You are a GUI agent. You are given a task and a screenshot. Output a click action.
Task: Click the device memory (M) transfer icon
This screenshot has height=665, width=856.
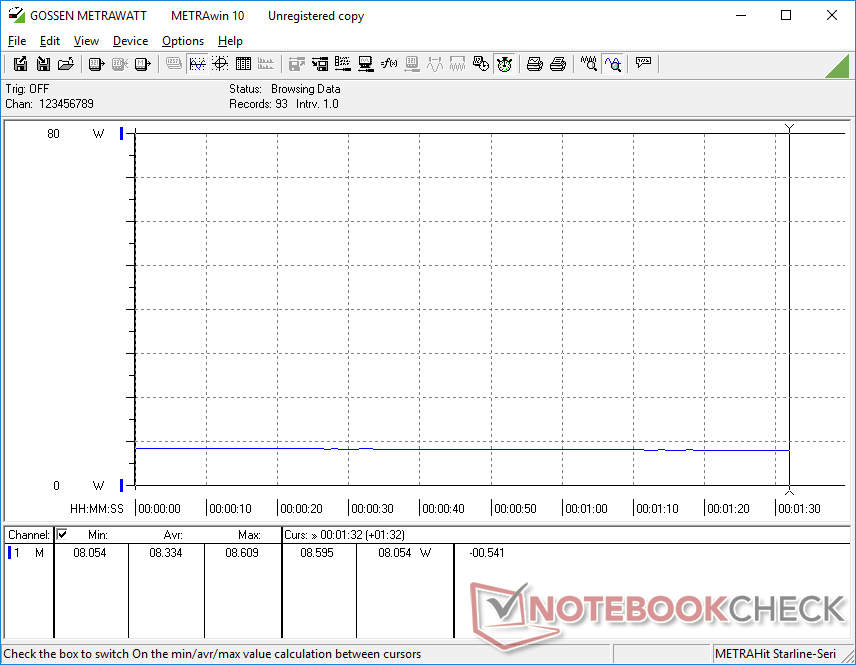point(142,64)
